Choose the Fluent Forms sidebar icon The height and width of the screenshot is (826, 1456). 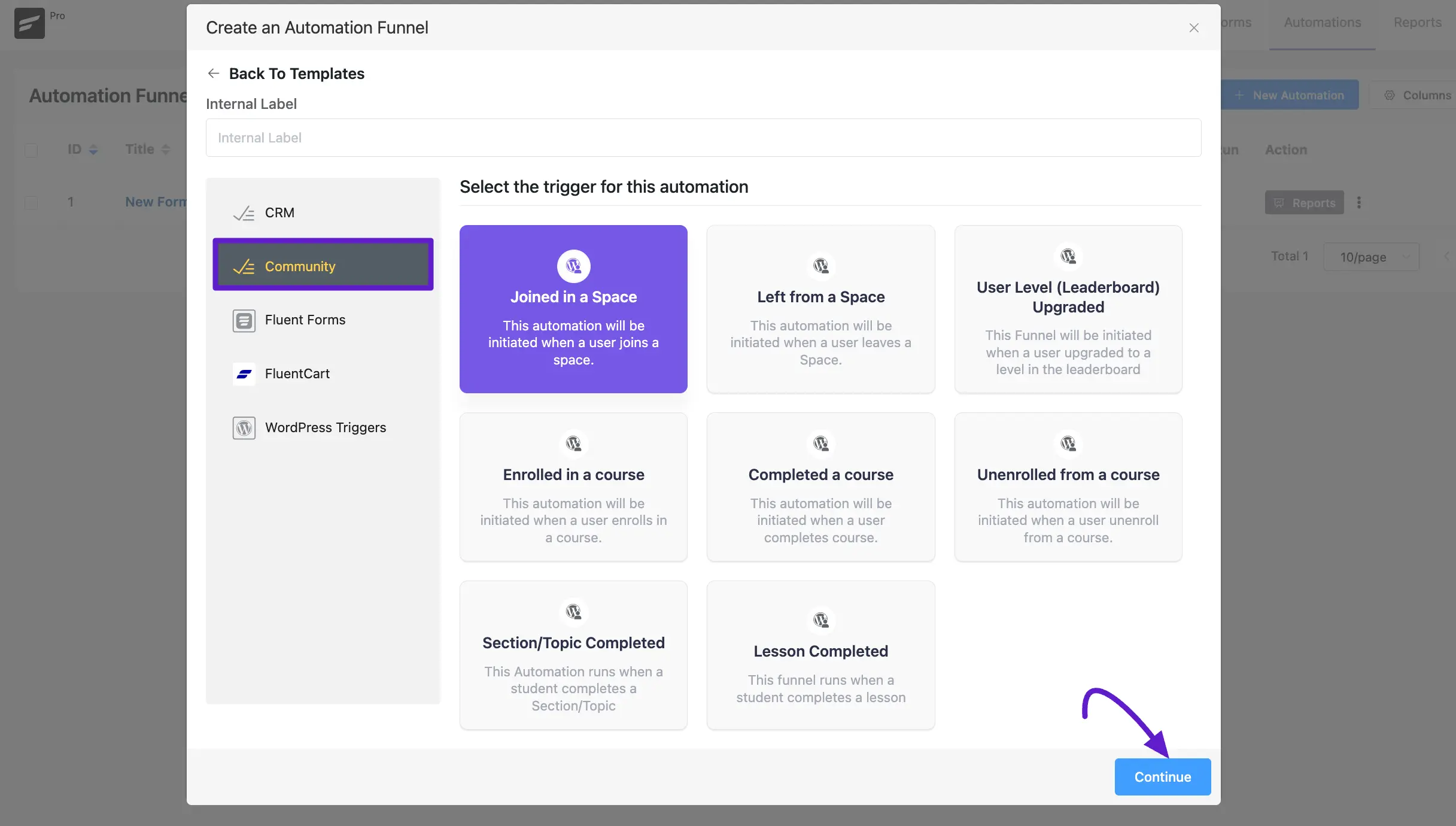(244, 320)
